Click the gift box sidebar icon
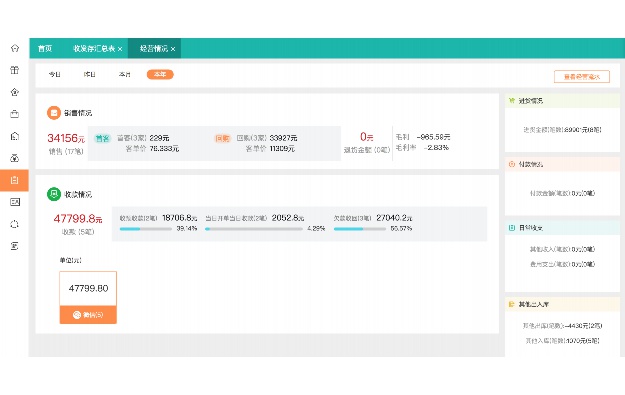Viewport: 625px width, 395px height. 15,70
